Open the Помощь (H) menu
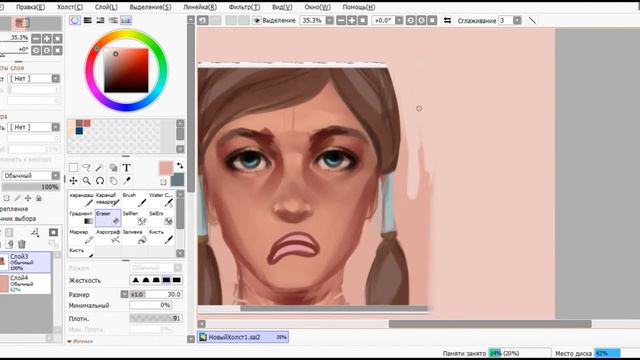 359,7
